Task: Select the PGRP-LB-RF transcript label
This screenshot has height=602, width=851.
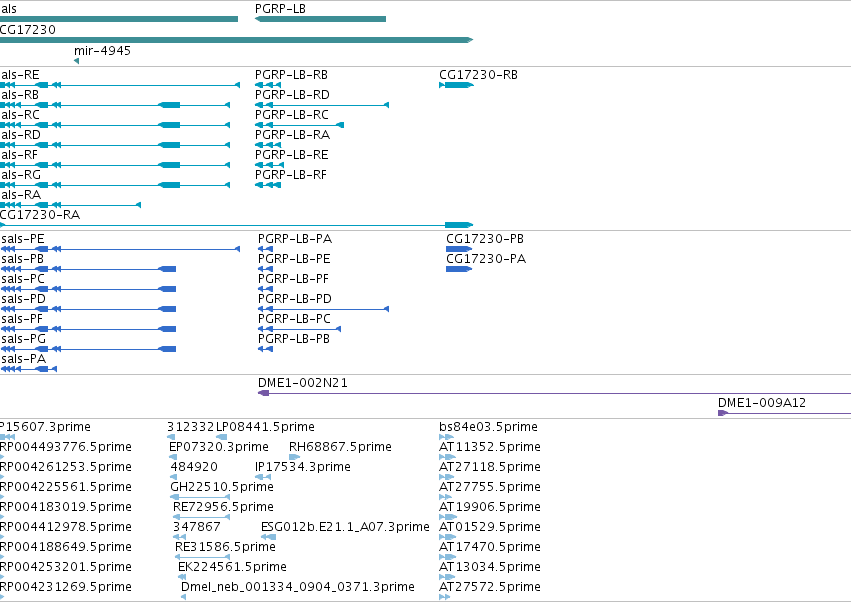Action: click(x=291, y=174)
